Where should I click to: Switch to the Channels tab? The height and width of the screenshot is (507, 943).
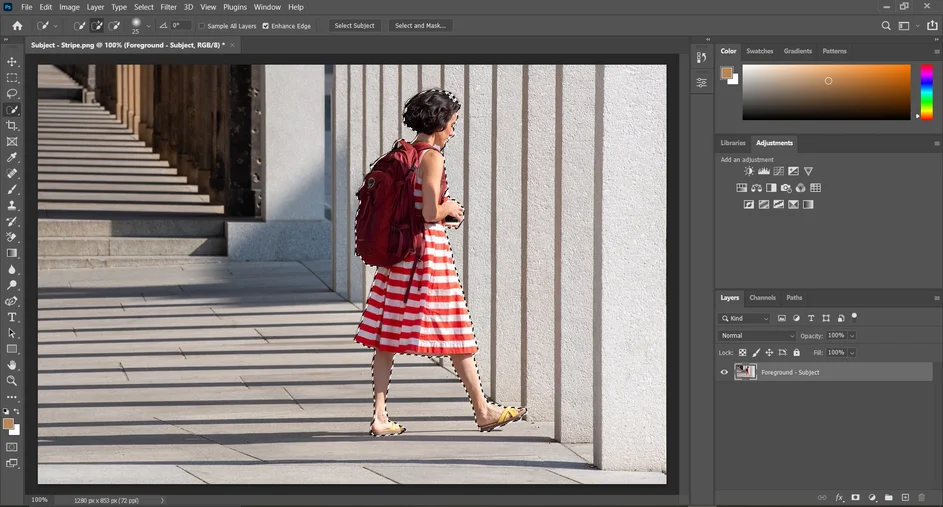point(762,298)
